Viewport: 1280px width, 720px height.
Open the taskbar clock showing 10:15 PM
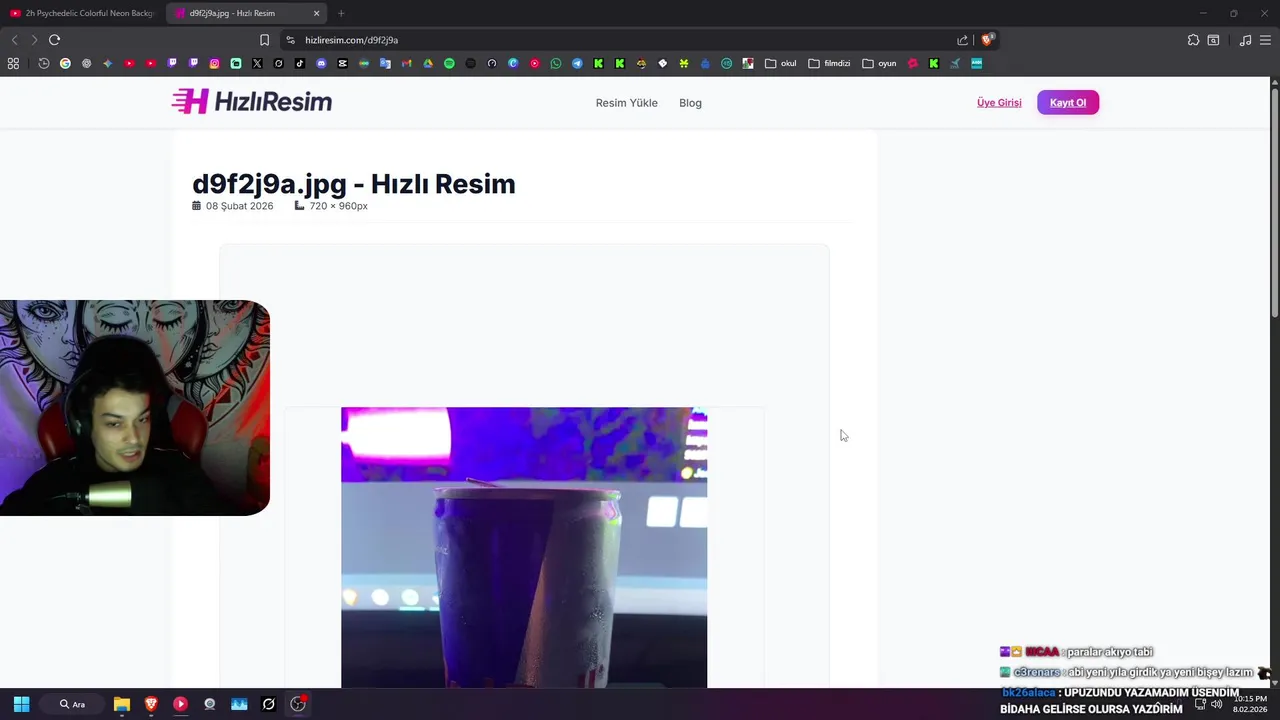click(x=1250, y=704)
